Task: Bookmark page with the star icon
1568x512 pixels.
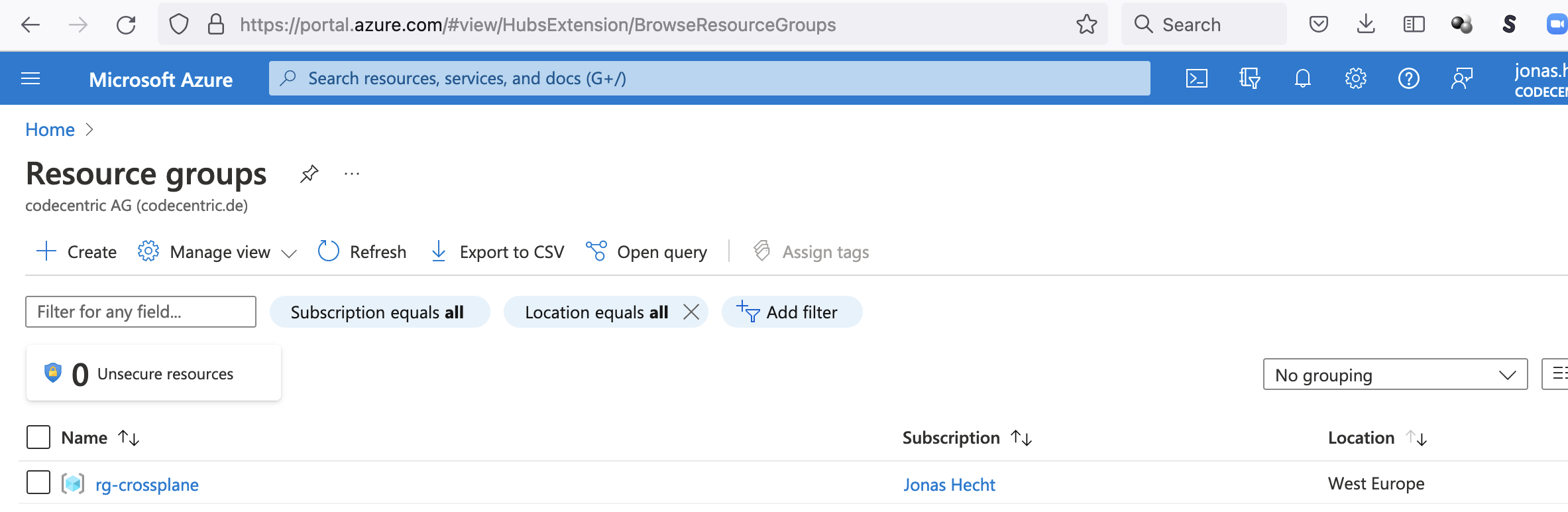Action: click(1087, 25)
